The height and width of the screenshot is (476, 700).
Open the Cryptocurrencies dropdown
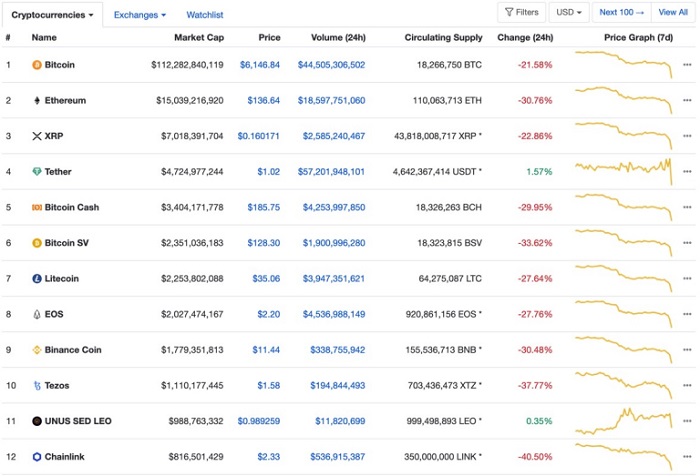point(52,15)
